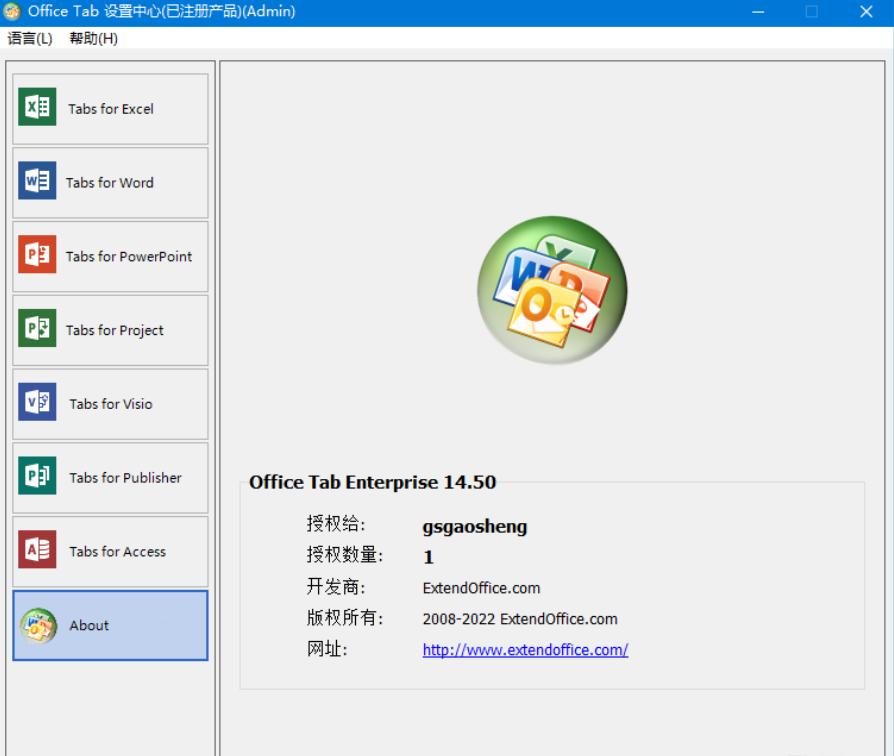
Task: Click the 授权数量: label
Action: point(345,555)
